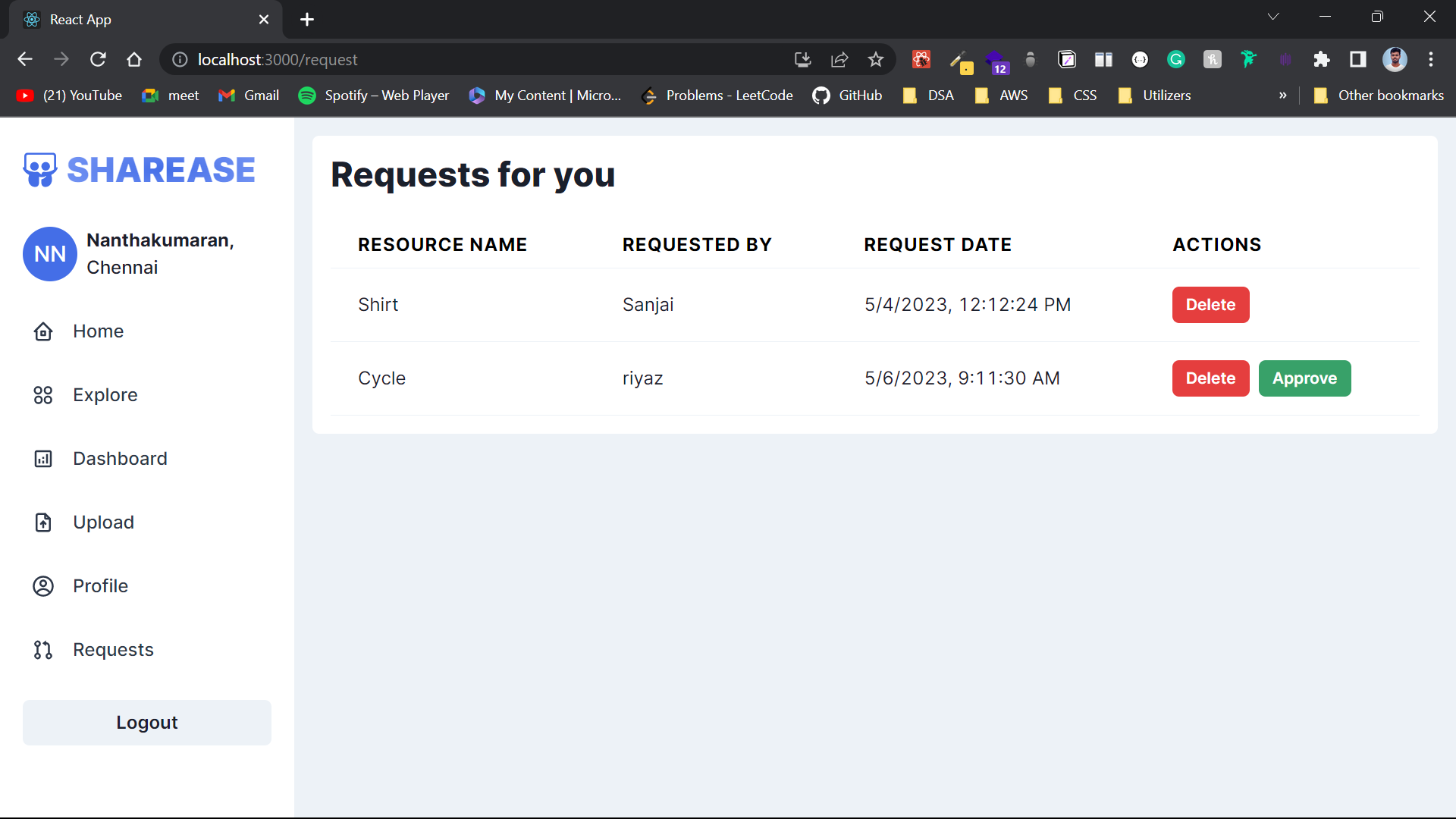This screenshot has height=819, width=1456.
Task: Expand hidden bookmarks with double chevron
Action: 1282,96
